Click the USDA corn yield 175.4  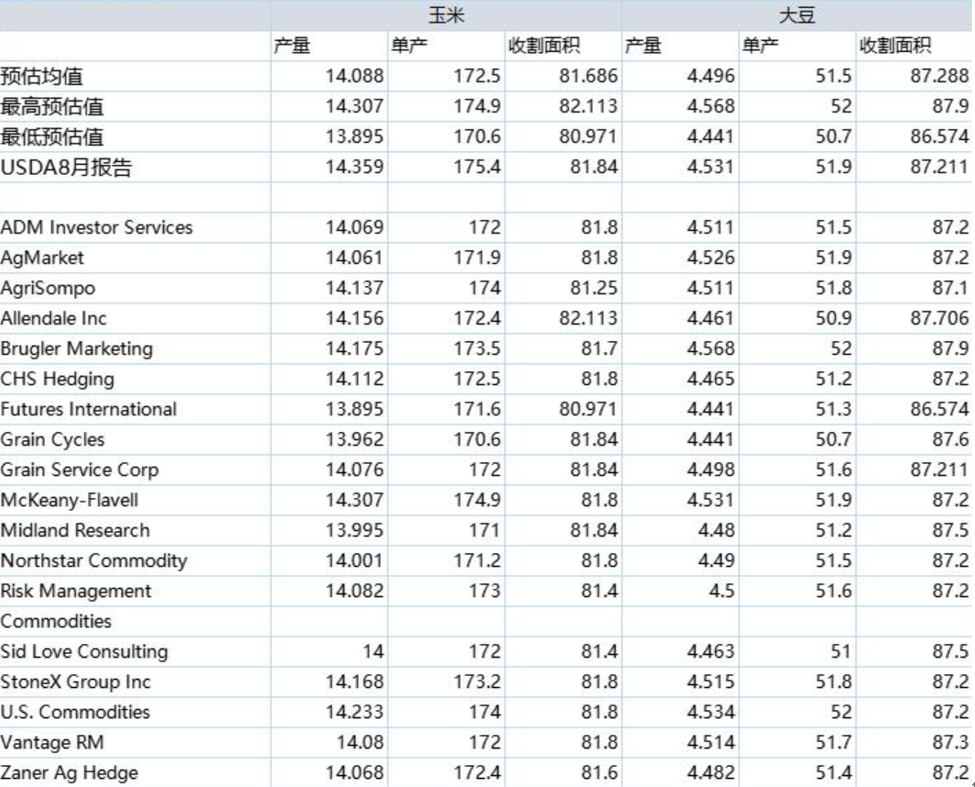(x=477, y=167)
